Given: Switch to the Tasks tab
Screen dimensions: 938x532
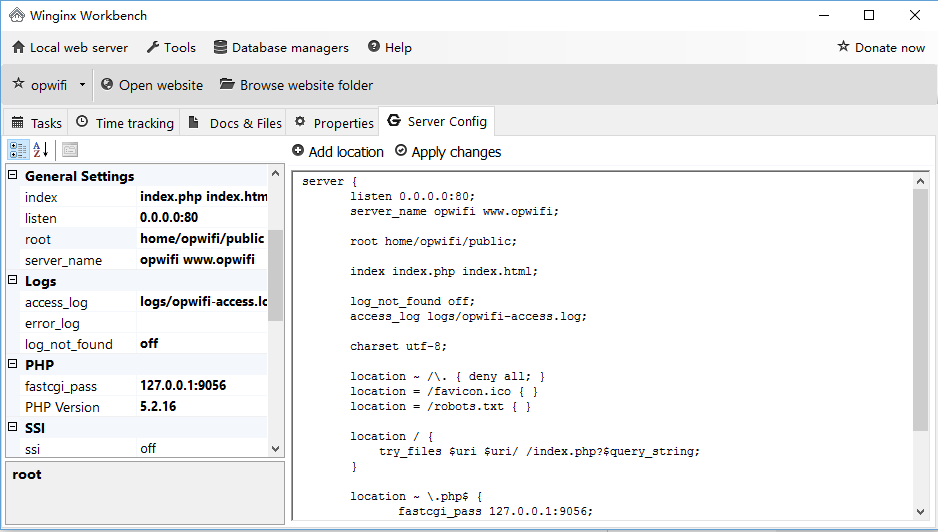Looking at the screenshot, I should click(x=36, y=123).
